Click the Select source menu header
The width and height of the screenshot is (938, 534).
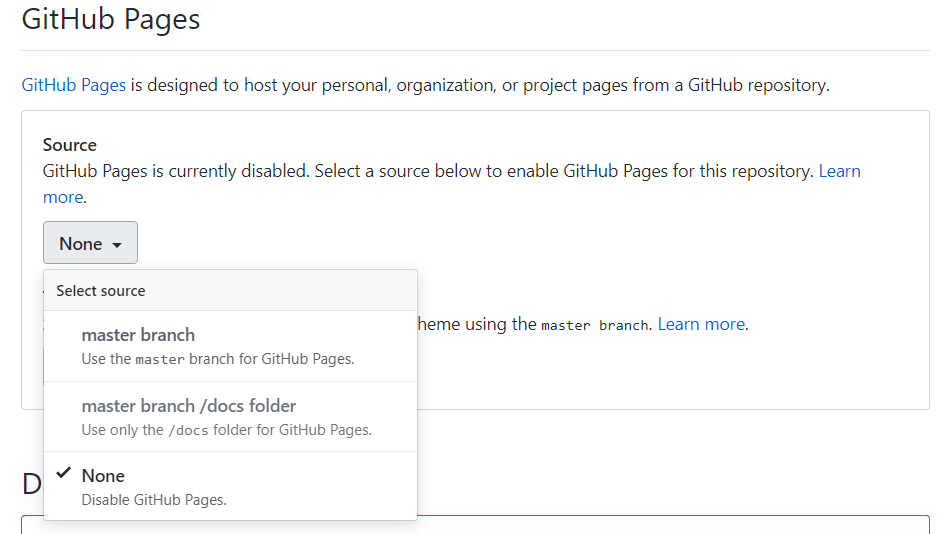point(230,291)
